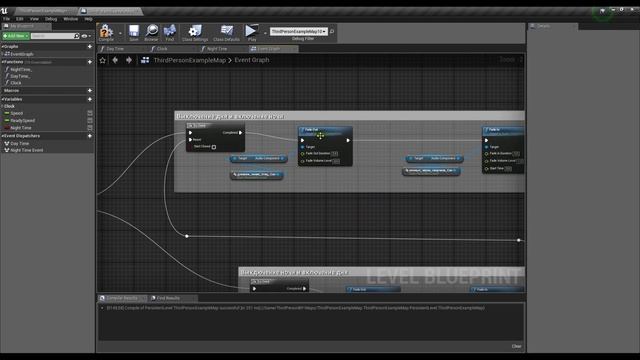Click the magnifier icon beside Debug Filter

tap(332, 31)
